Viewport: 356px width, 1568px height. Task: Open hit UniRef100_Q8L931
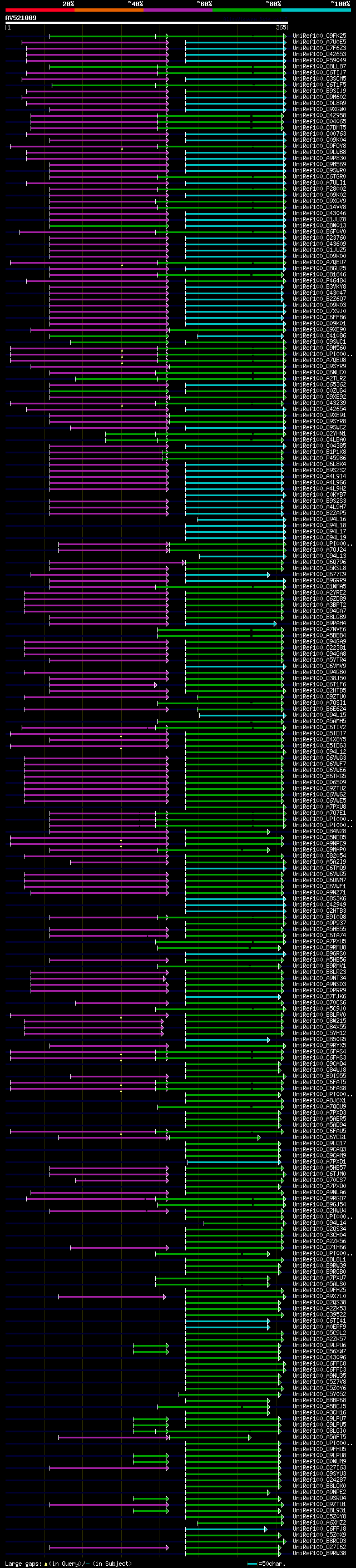[319, 1510]
